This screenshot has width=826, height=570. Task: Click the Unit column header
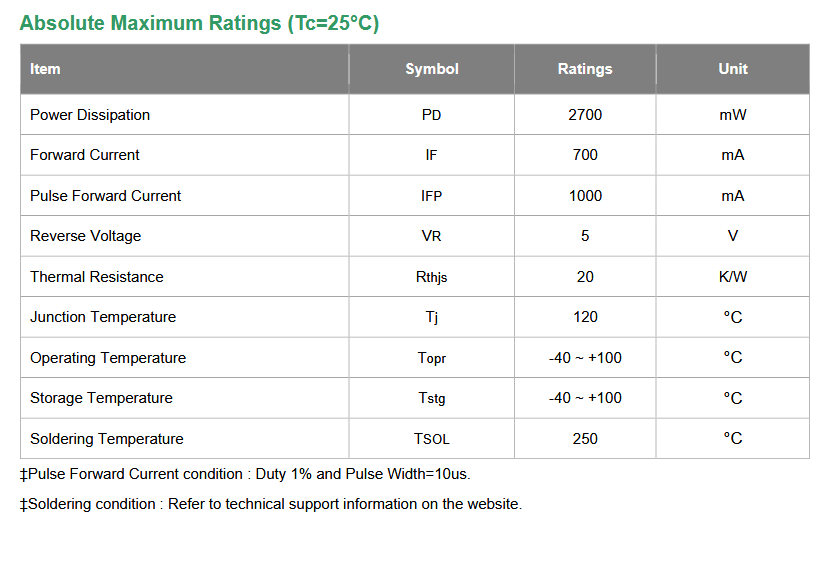pos(733,69)
